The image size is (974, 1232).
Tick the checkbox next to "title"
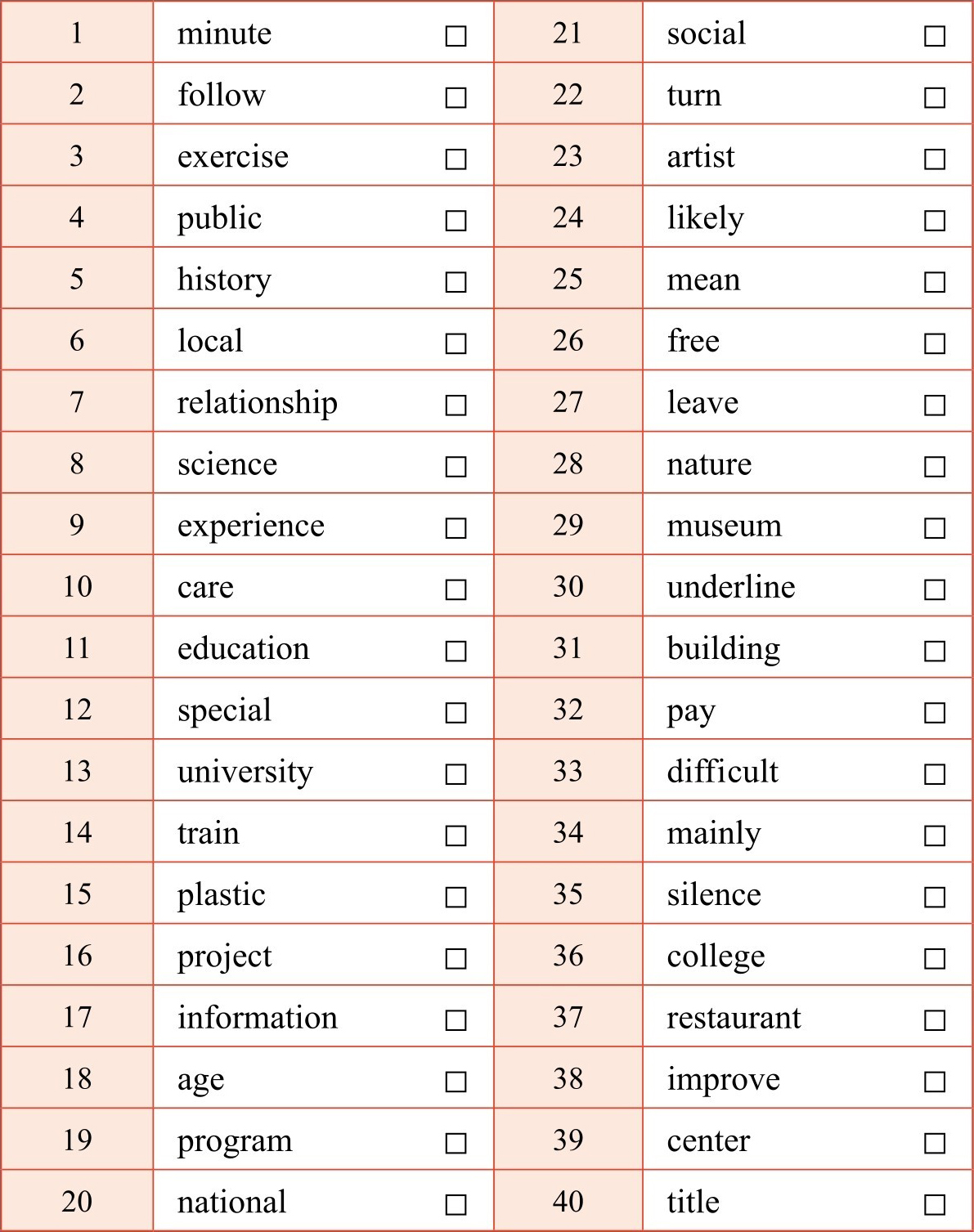[x=935, y=1204]
